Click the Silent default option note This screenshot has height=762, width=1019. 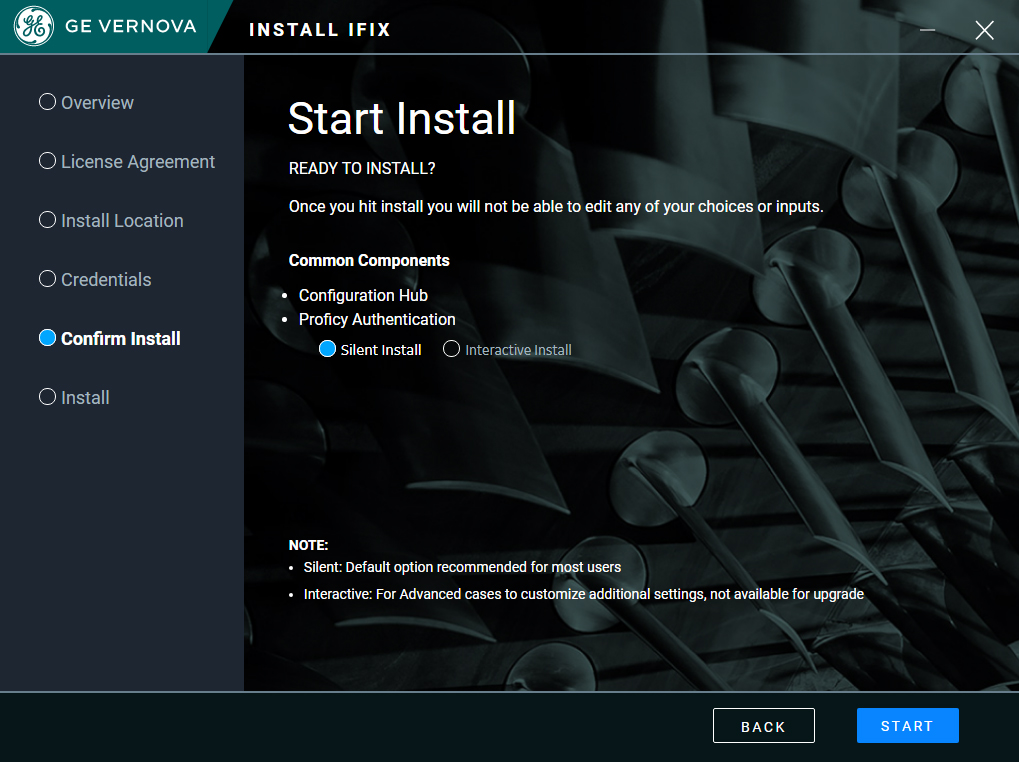[x=462, y=567]
